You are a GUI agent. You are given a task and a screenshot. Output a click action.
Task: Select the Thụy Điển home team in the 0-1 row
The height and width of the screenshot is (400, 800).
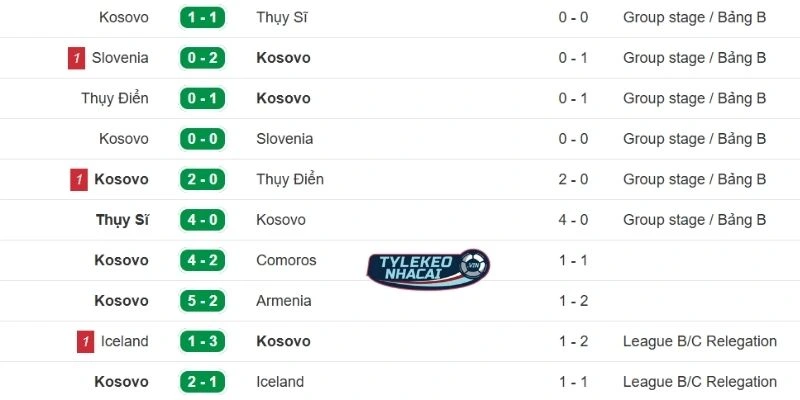[x=115, y=98]
